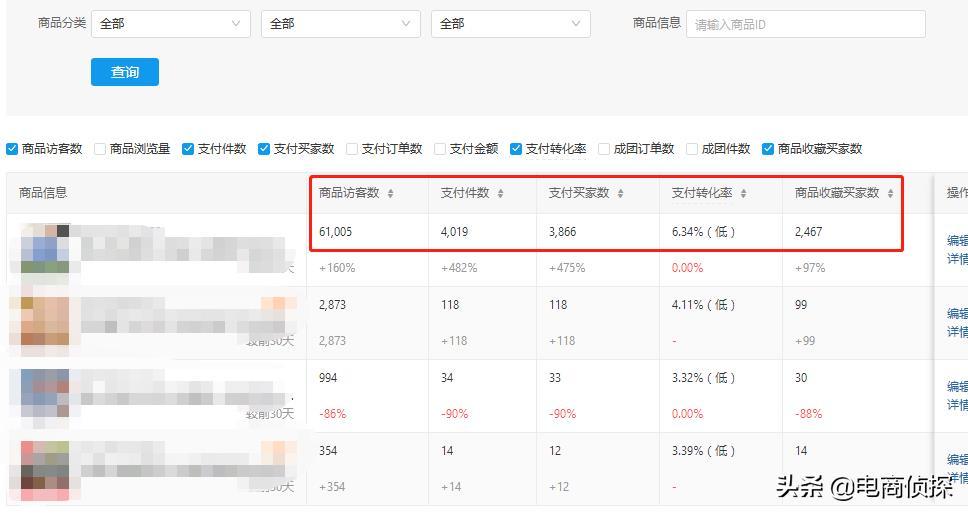
Task: Uncheck the 商品收藏买家数 checkbox
Action: [x=768, y=149]
